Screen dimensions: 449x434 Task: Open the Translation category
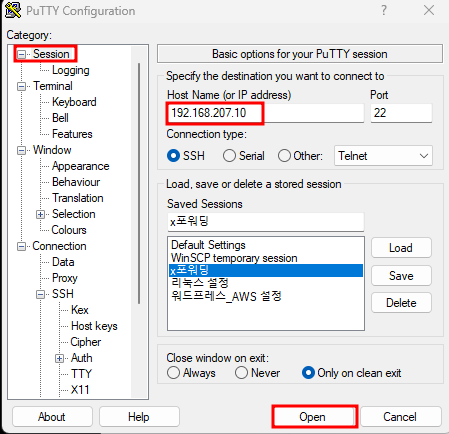[78, 198]
